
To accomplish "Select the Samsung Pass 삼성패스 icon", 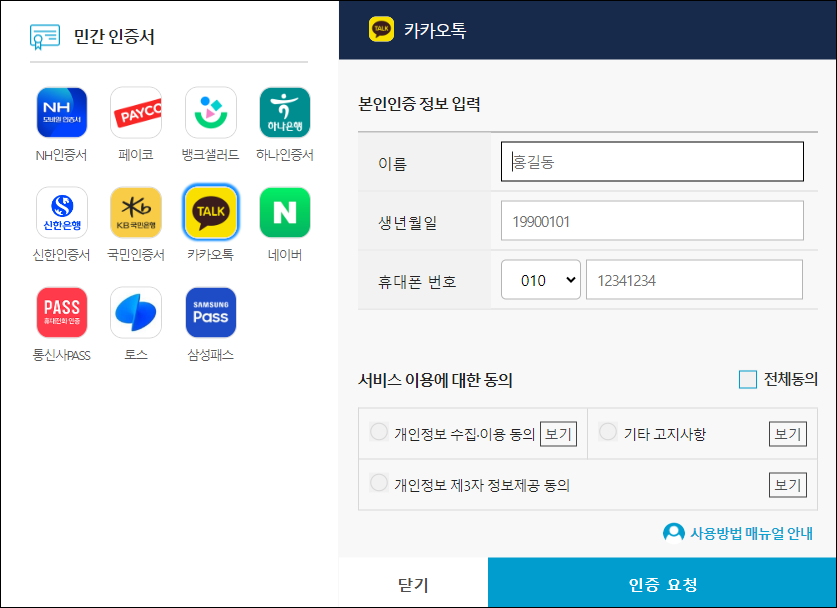I will [211, 312].
